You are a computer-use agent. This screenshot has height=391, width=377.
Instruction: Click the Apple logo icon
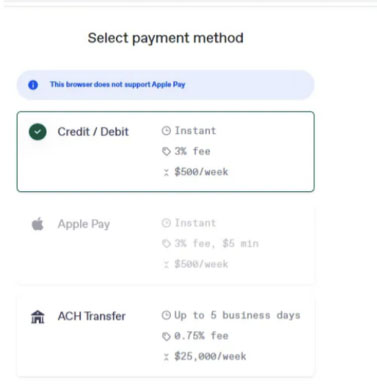38,224
